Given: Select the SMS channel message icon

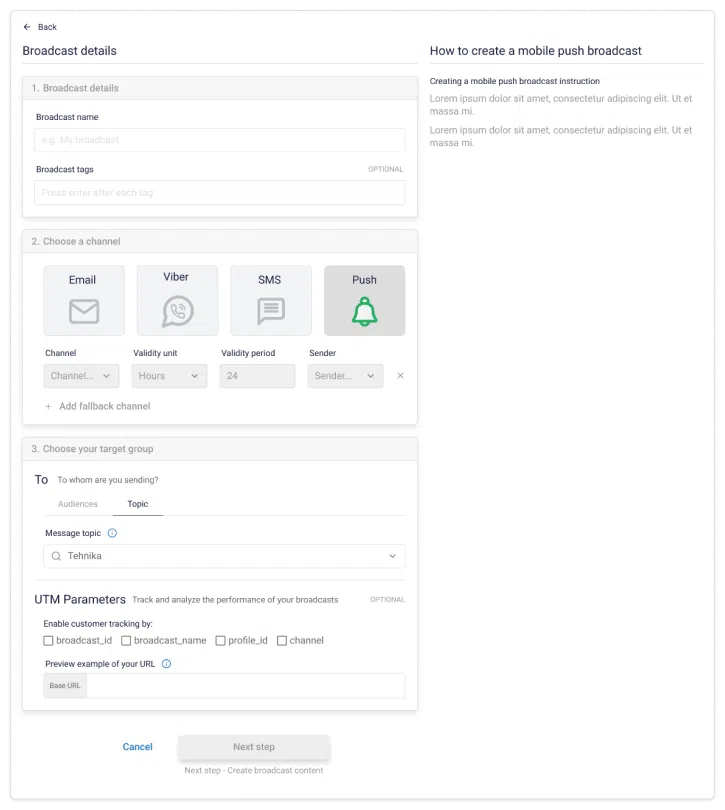Looking at the screenshot, I should 270,312.
